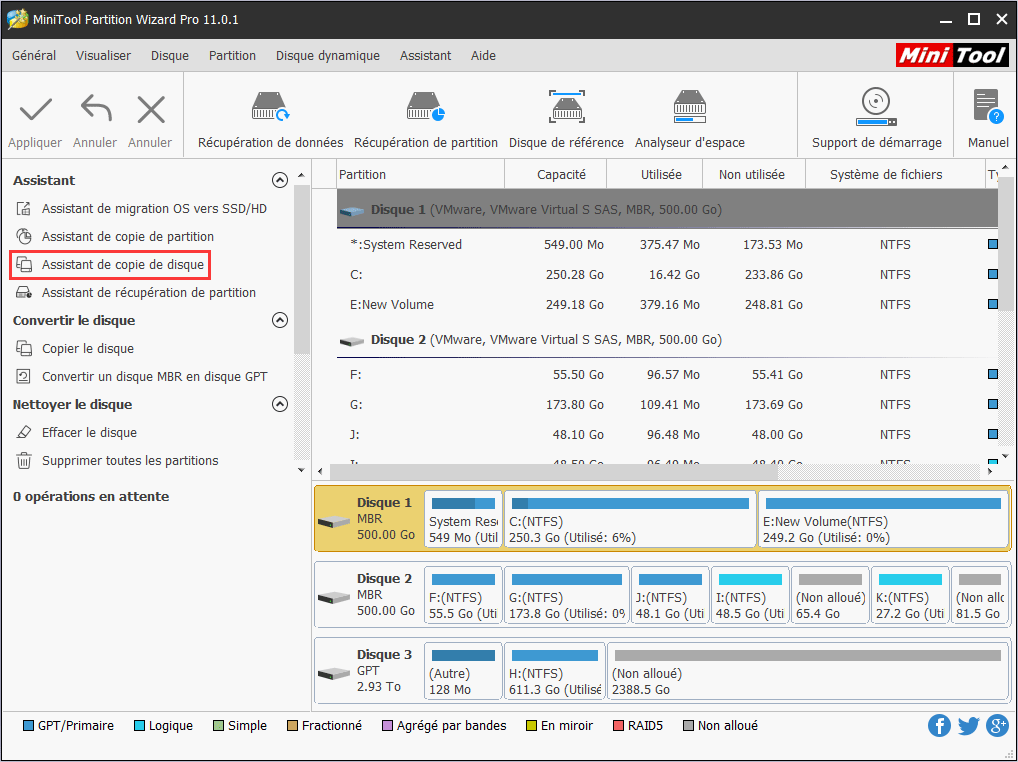Sort by Système de fichiers column

pos(896,174)
